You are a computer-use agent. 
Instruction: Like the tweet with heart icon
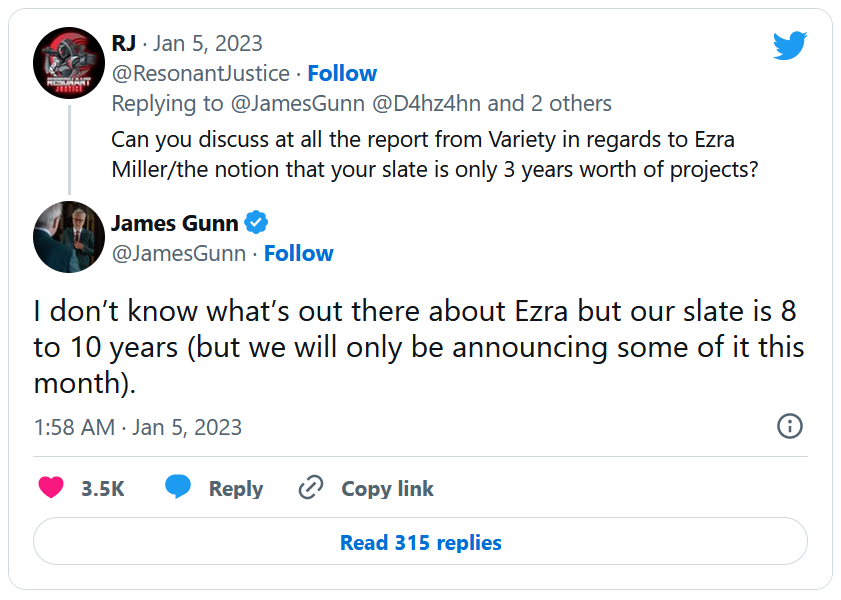click(52, 488)
